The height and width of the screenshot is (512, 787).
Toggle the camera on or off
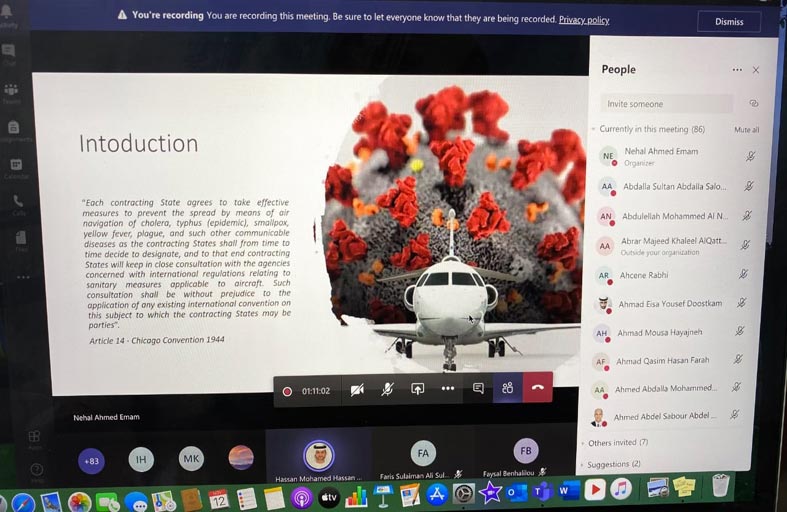(x=357, y=389)
